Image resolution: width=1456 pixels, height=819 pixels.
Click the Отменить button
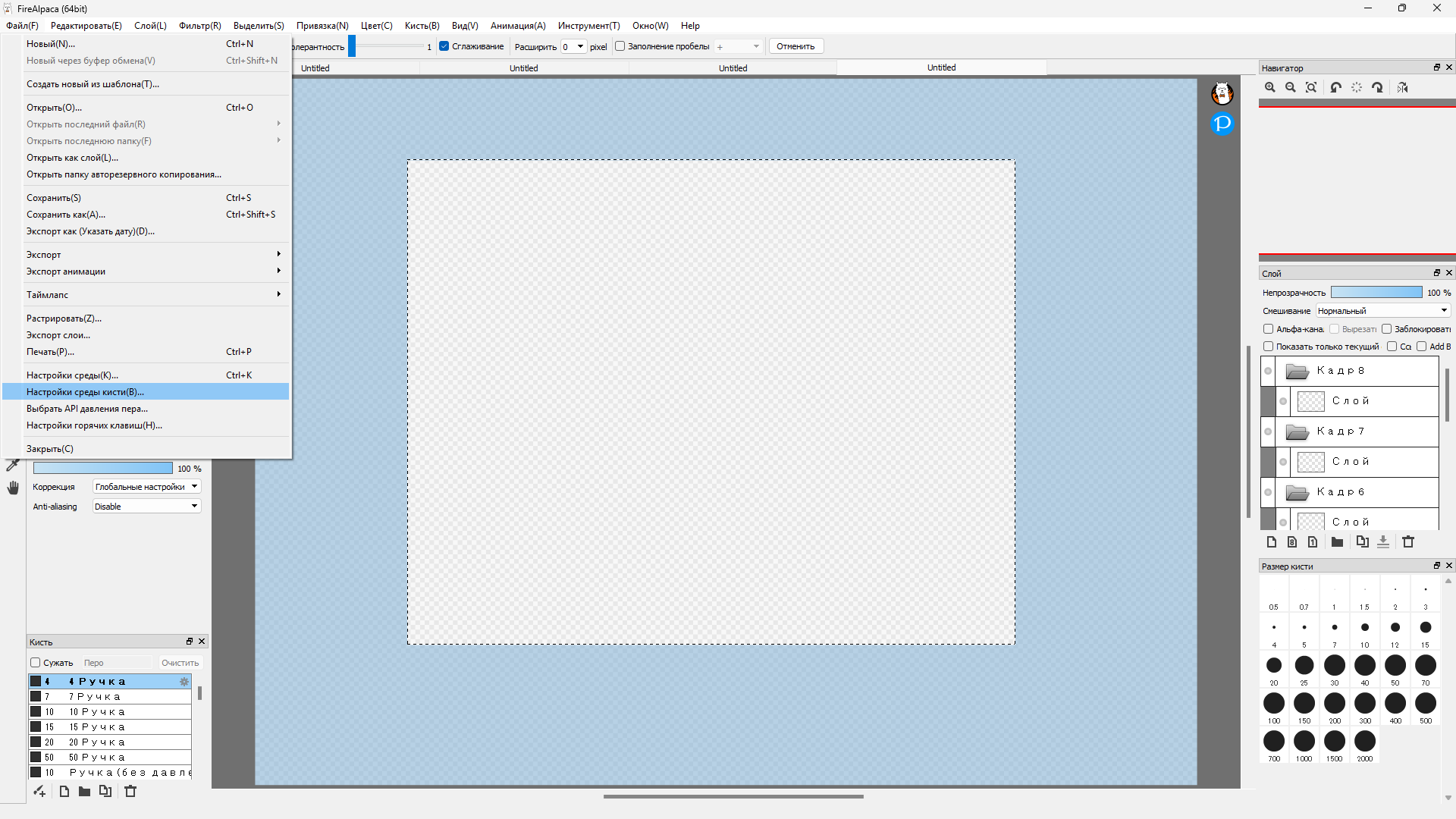point(795,47)
